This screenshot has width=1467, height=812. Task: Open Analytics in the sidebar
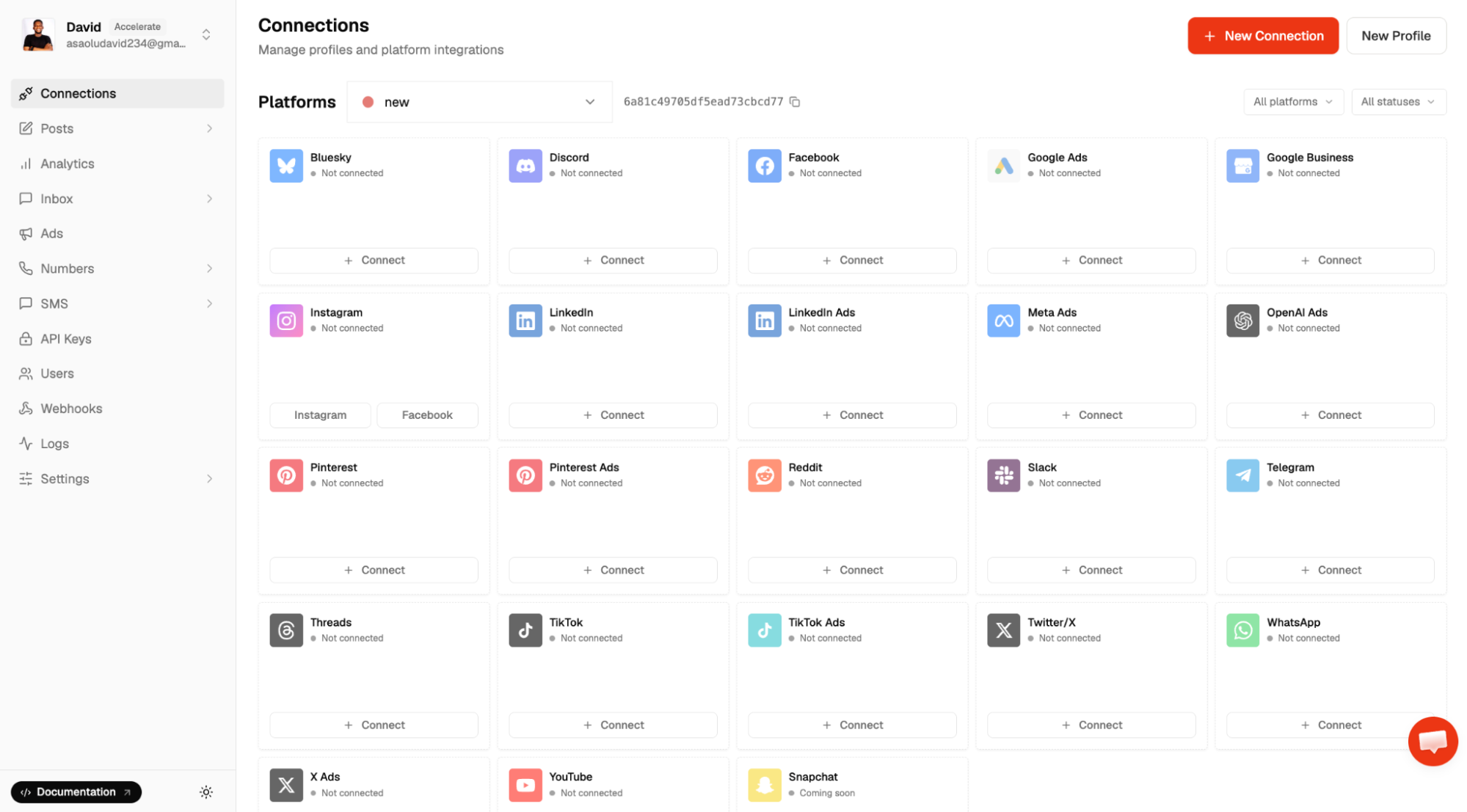tap(117, 164)
